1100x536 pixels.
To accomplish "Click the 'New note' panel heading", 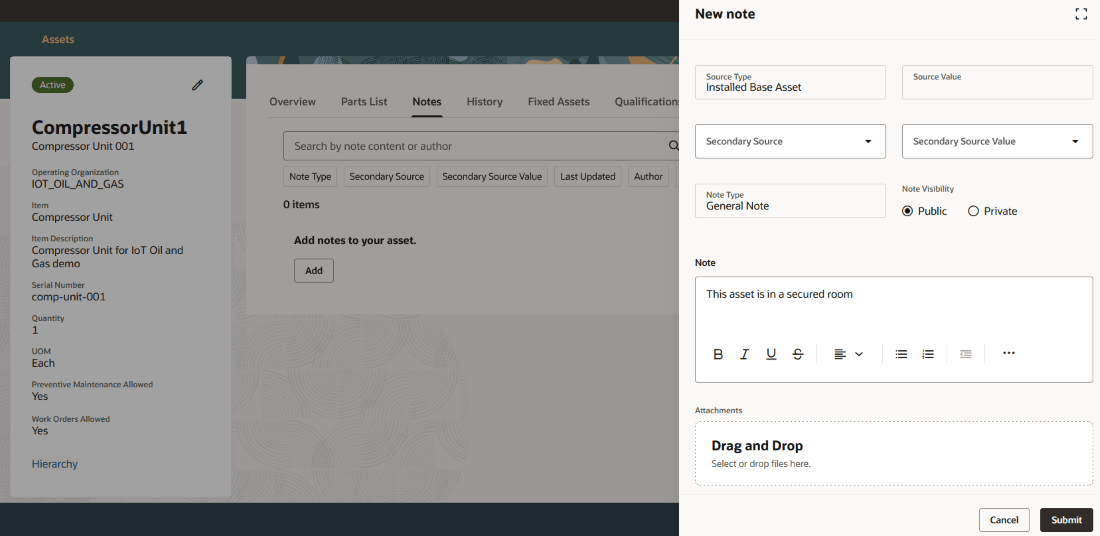I will tap(725, 14).
